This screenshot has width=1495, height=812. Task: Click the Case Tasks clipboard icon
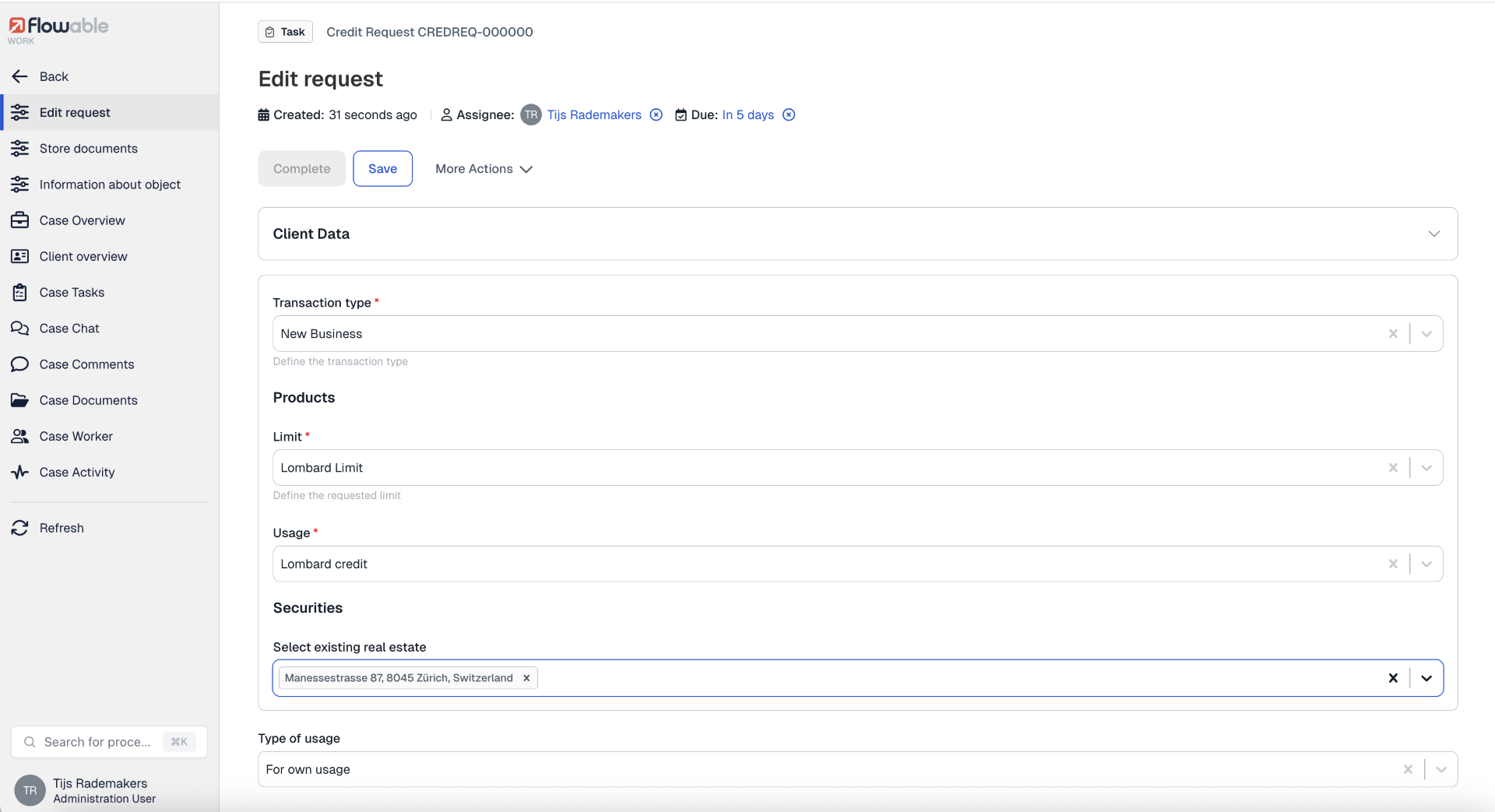20,293
